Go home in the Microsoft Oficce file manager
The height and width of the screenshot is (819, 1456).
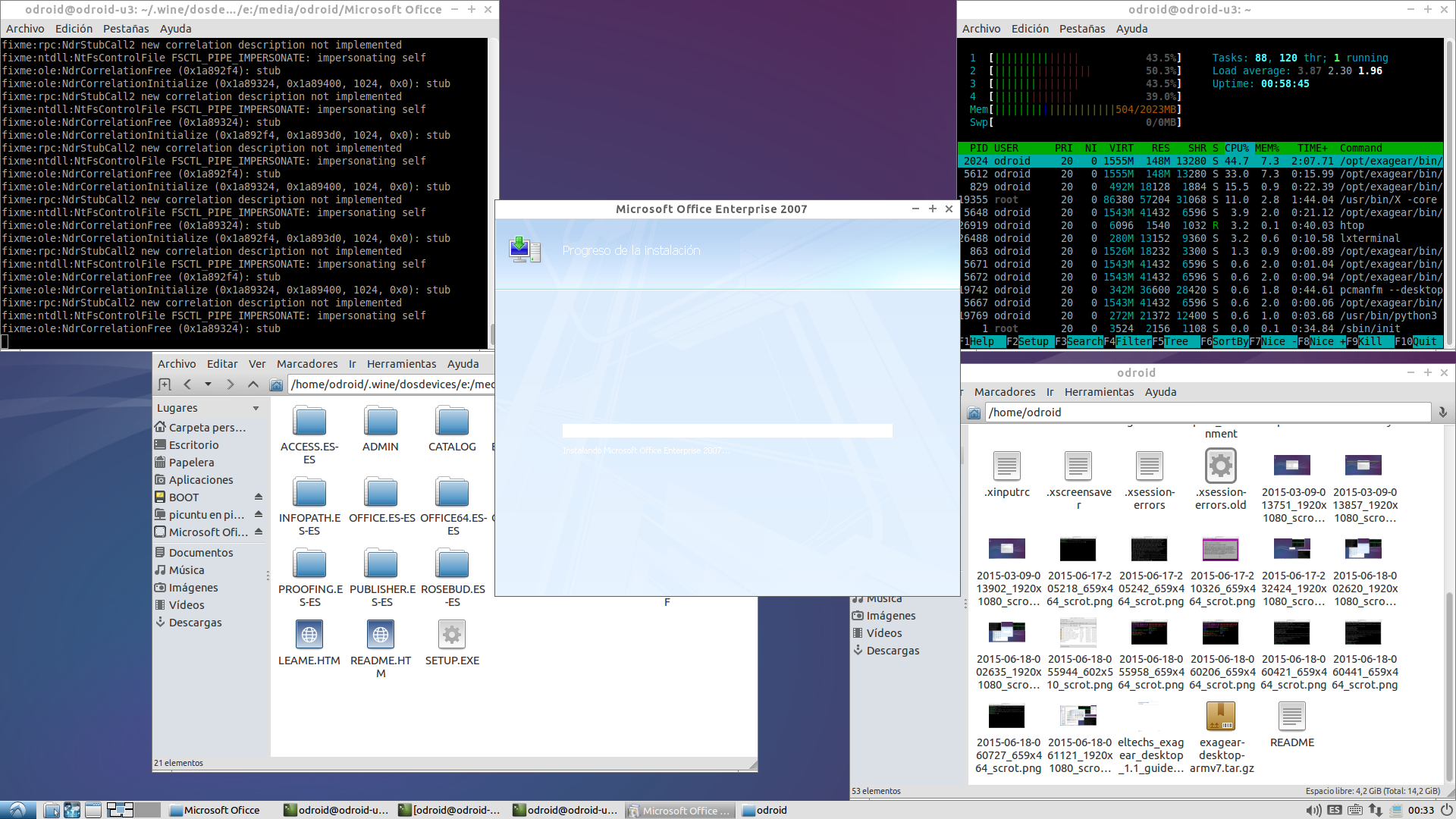[x=276, y=385]
